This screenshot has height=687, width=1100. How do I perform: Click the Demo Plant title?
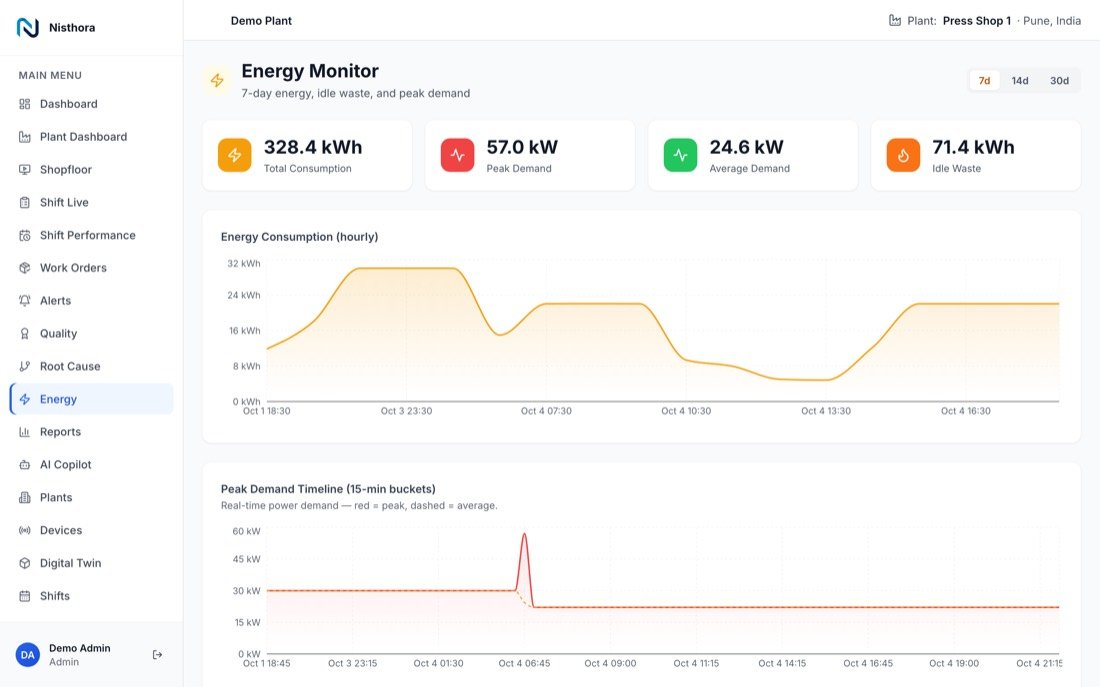point(261,21)
